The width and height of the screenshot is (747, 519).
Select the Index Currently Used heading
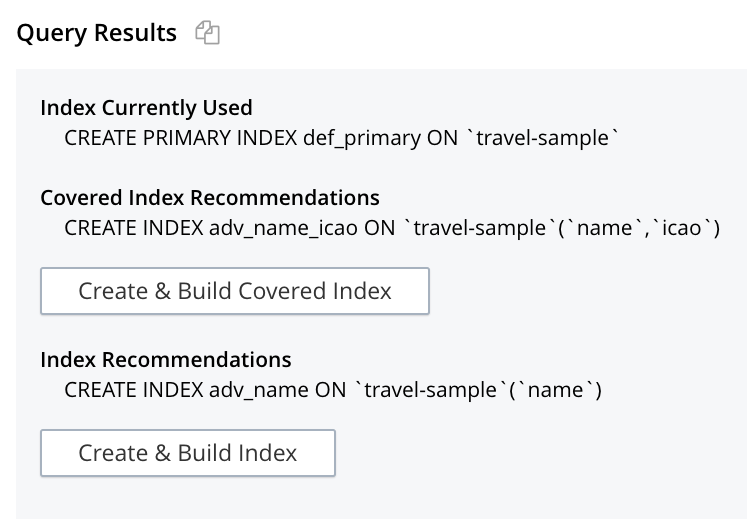(146, 107)
